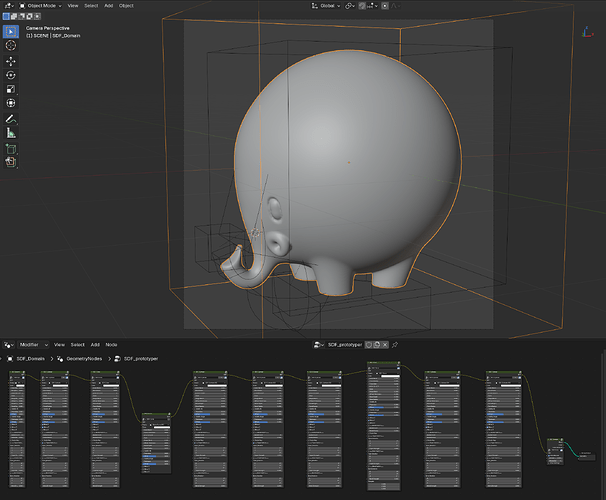This screenshot has width=606, height=500.
Task: Open the node editor View menu
Action: pos(59,345)
